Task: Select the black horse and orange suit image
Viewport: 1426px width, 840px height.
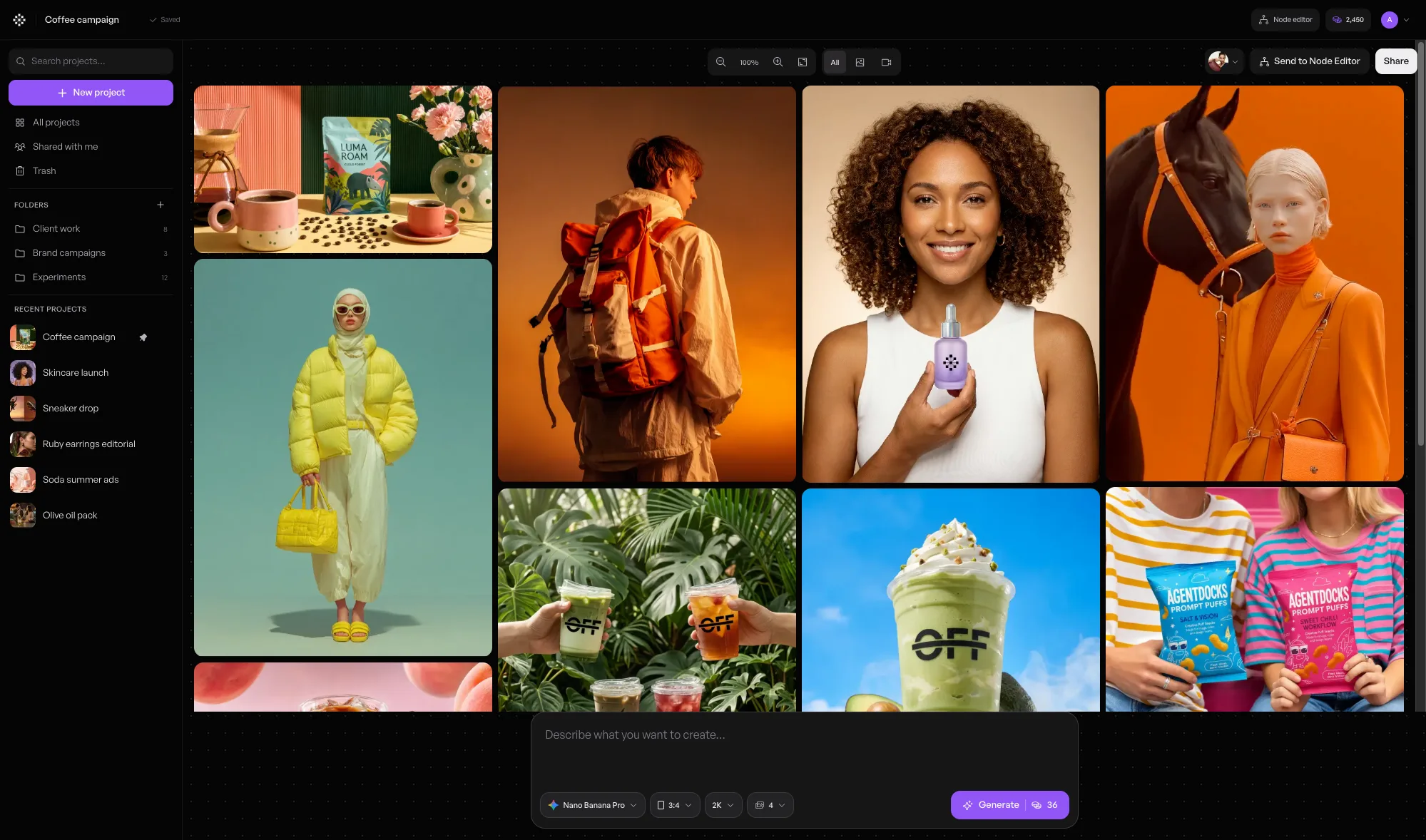Action: [x=1255, y=284]
